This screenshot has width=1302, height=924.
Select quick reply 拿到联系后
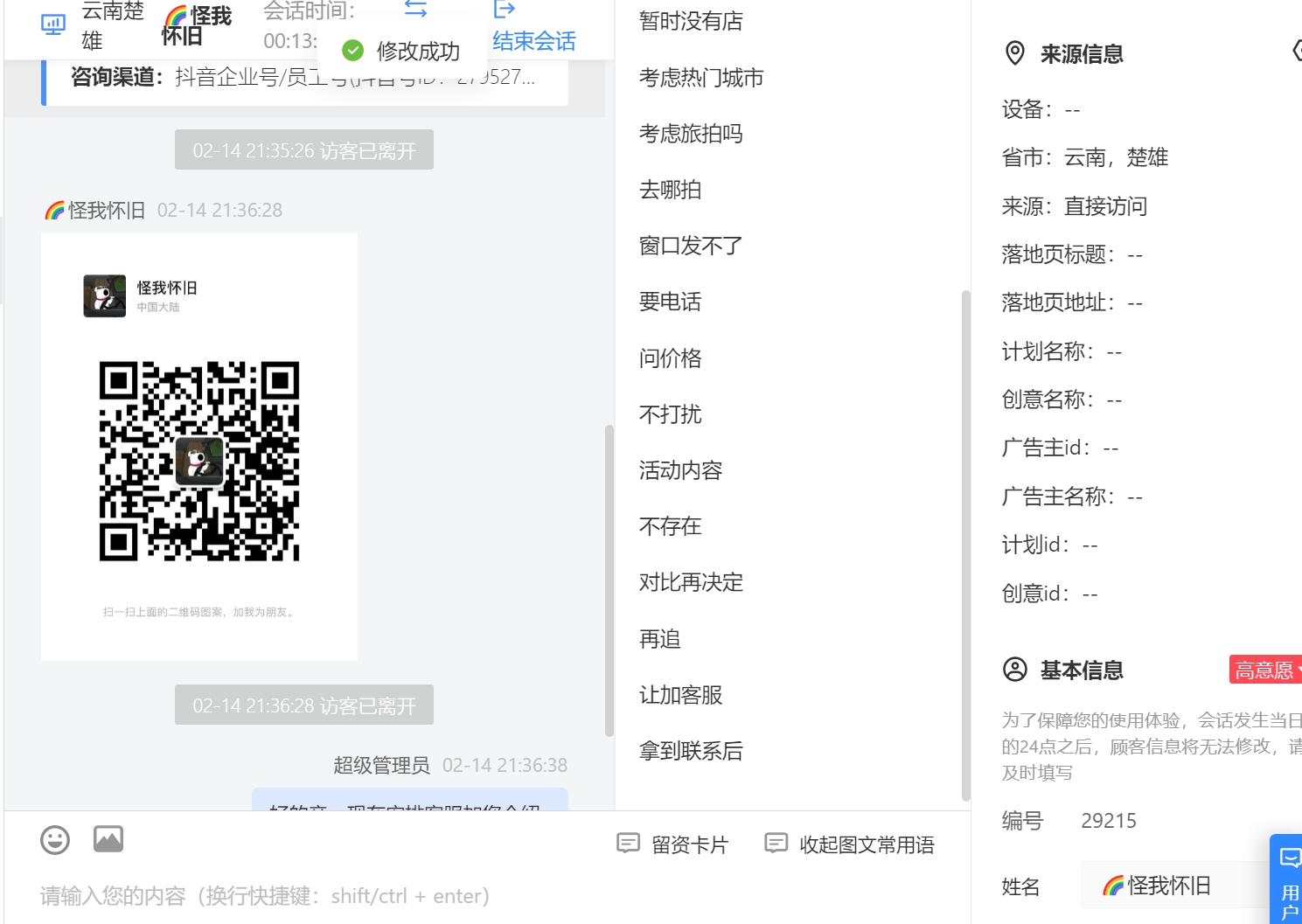(691, 751)
